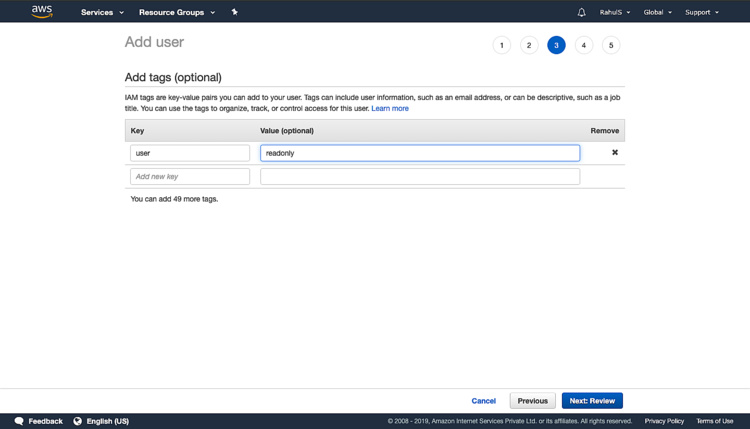Click the pin shortcut icon in navbar
The width and height of the screenshot is (750, 429).
[x=234, y=12]
